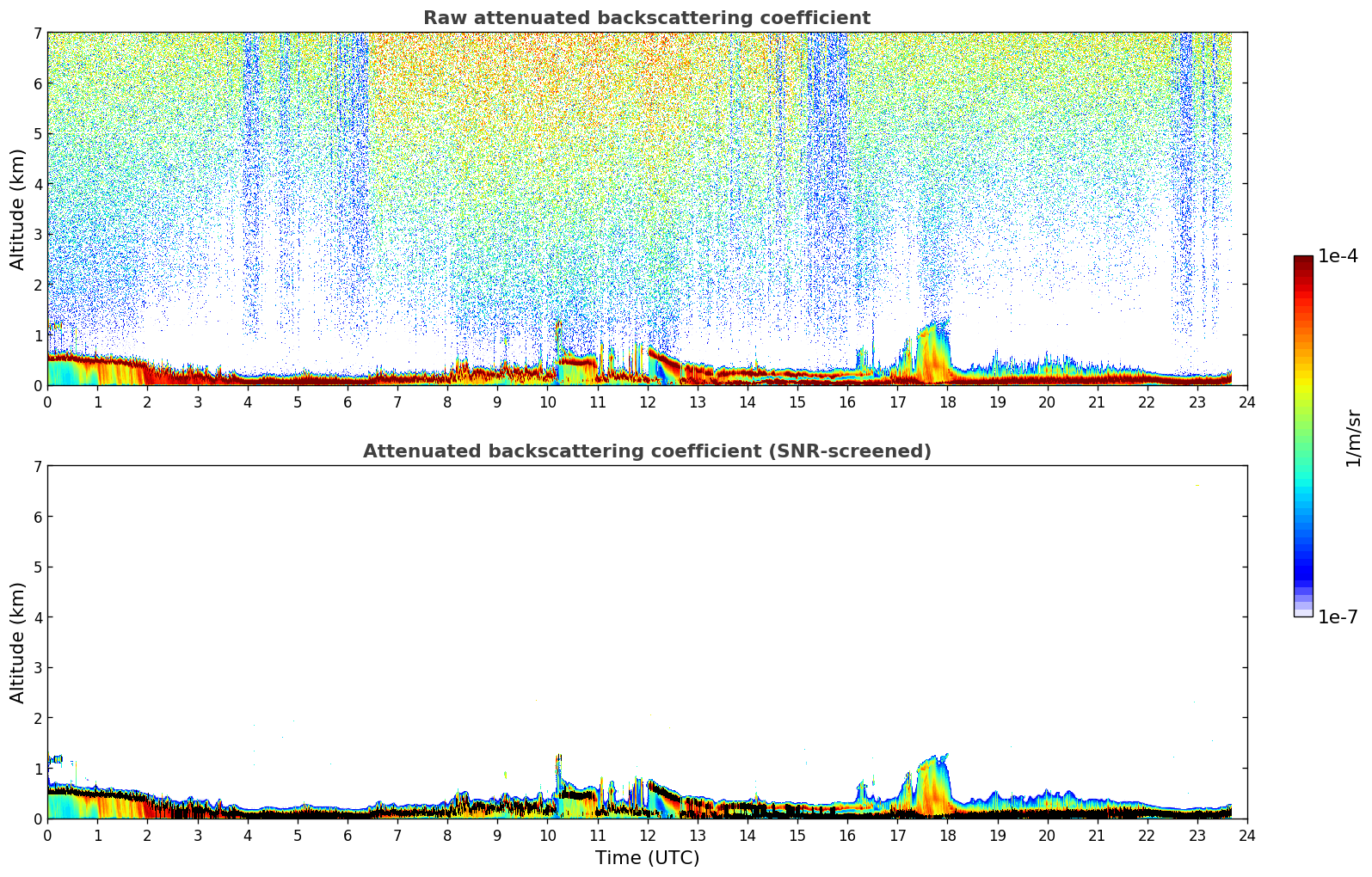Click the bottom plot's 'Altitude (km)' label
This screenshot has height=877, width=1372.
(18, 642)
